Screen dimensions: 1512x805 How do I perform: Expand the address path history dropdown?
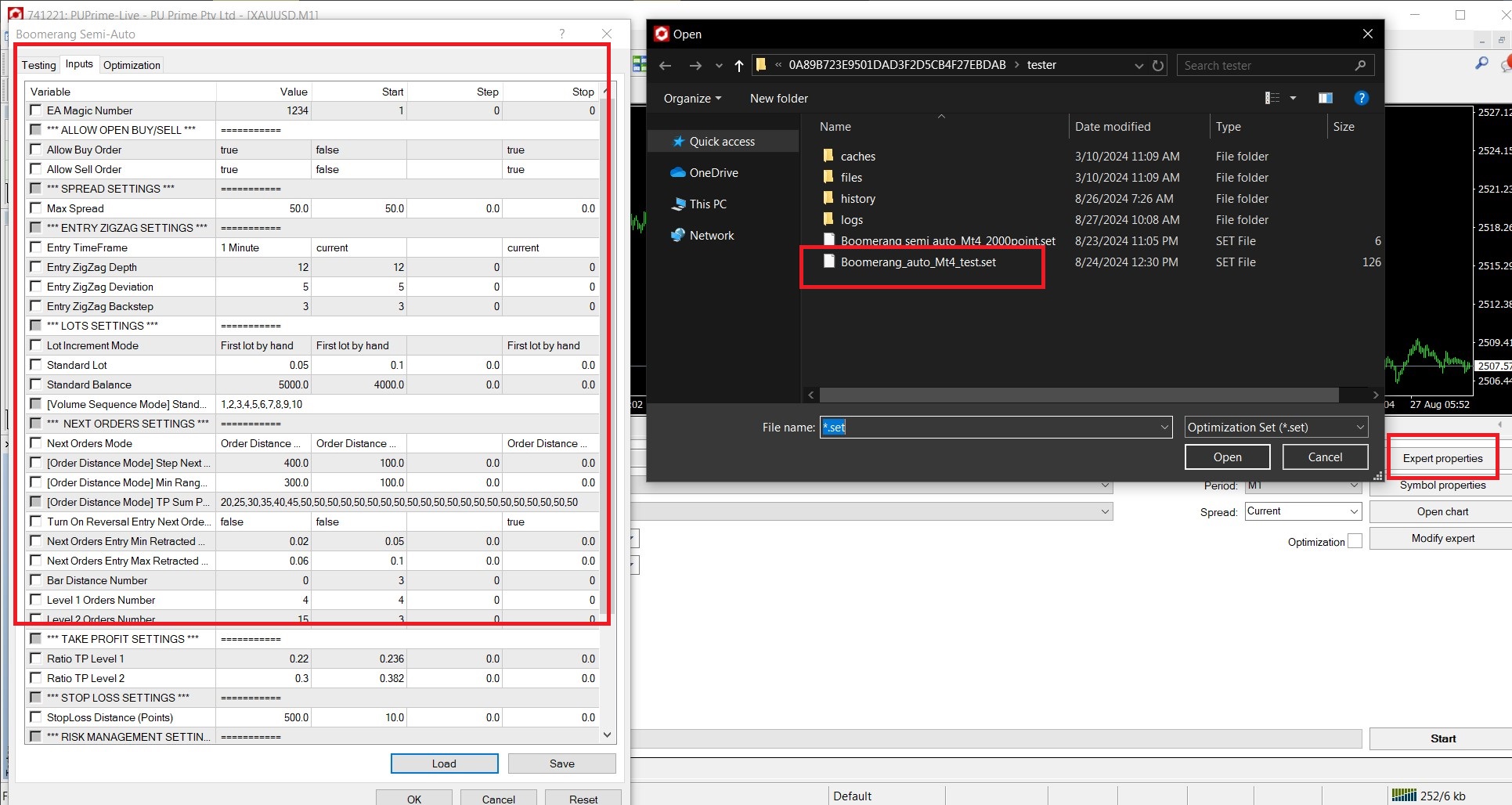pyautogui.click(x=1139, y=66)
